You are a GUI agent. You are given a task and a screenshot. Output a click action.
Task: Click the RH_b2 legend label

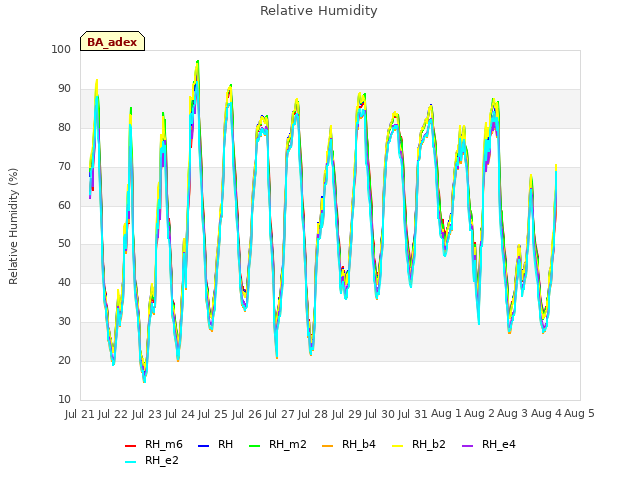(x=429, y=444)
